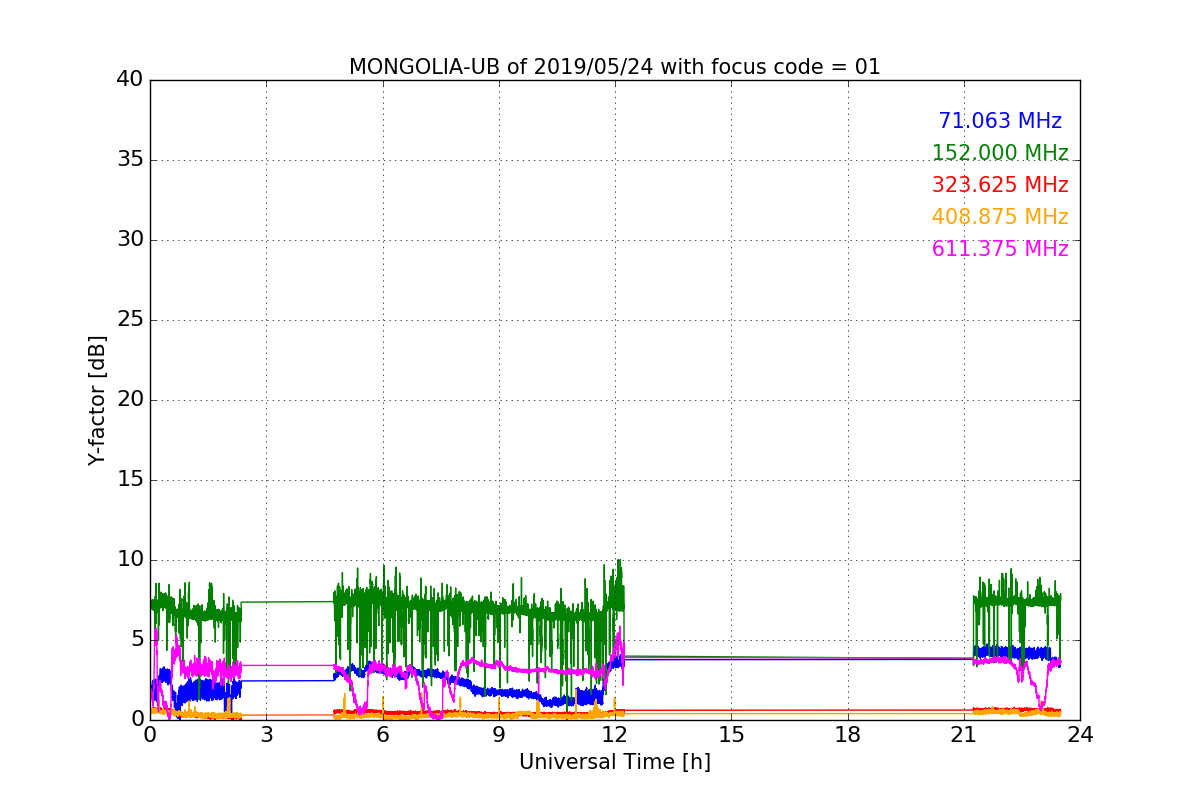Select the 323.625 MHz legend entry

1000,185
